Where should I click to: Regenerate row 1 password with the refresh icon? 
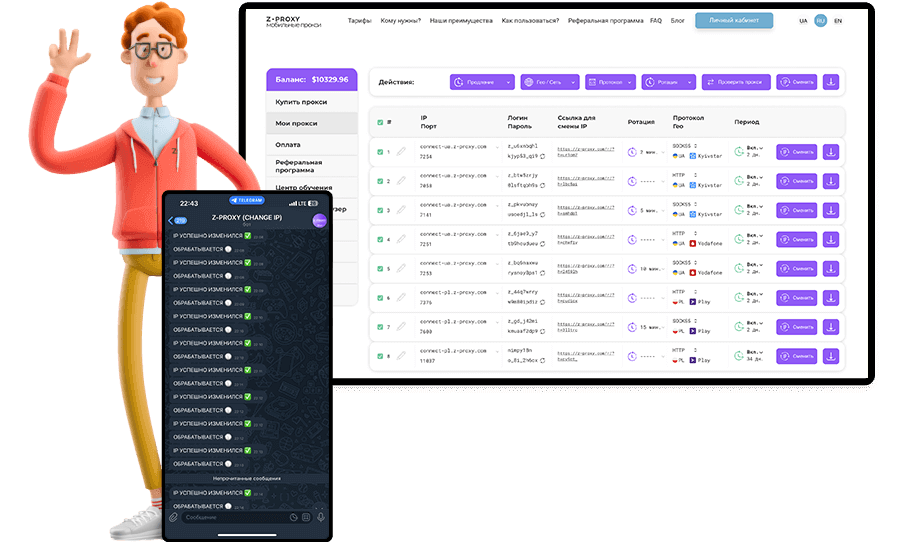click(542, 156)
